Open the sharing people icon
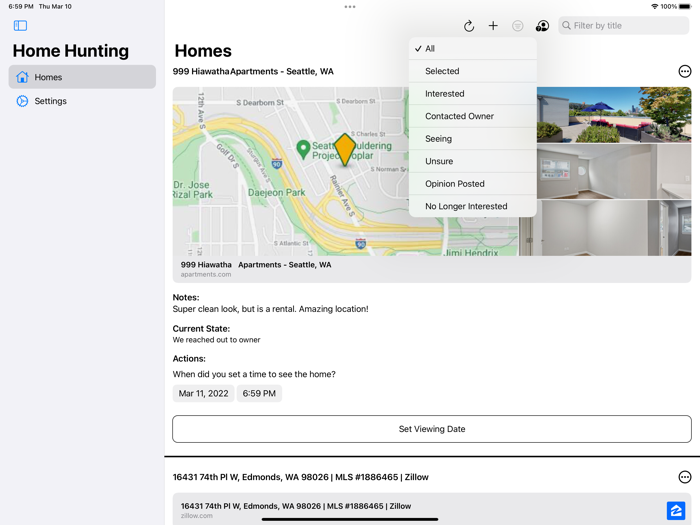The height and width of the screenshot is (525, 700). [542, 26]
